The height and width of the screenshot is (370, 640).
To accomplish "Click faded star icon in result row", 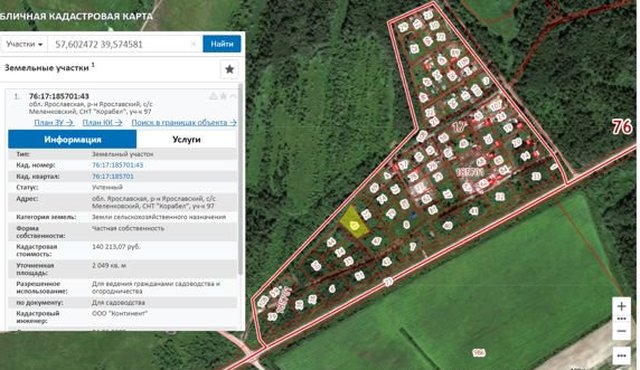I will click(x=223, y=96).
